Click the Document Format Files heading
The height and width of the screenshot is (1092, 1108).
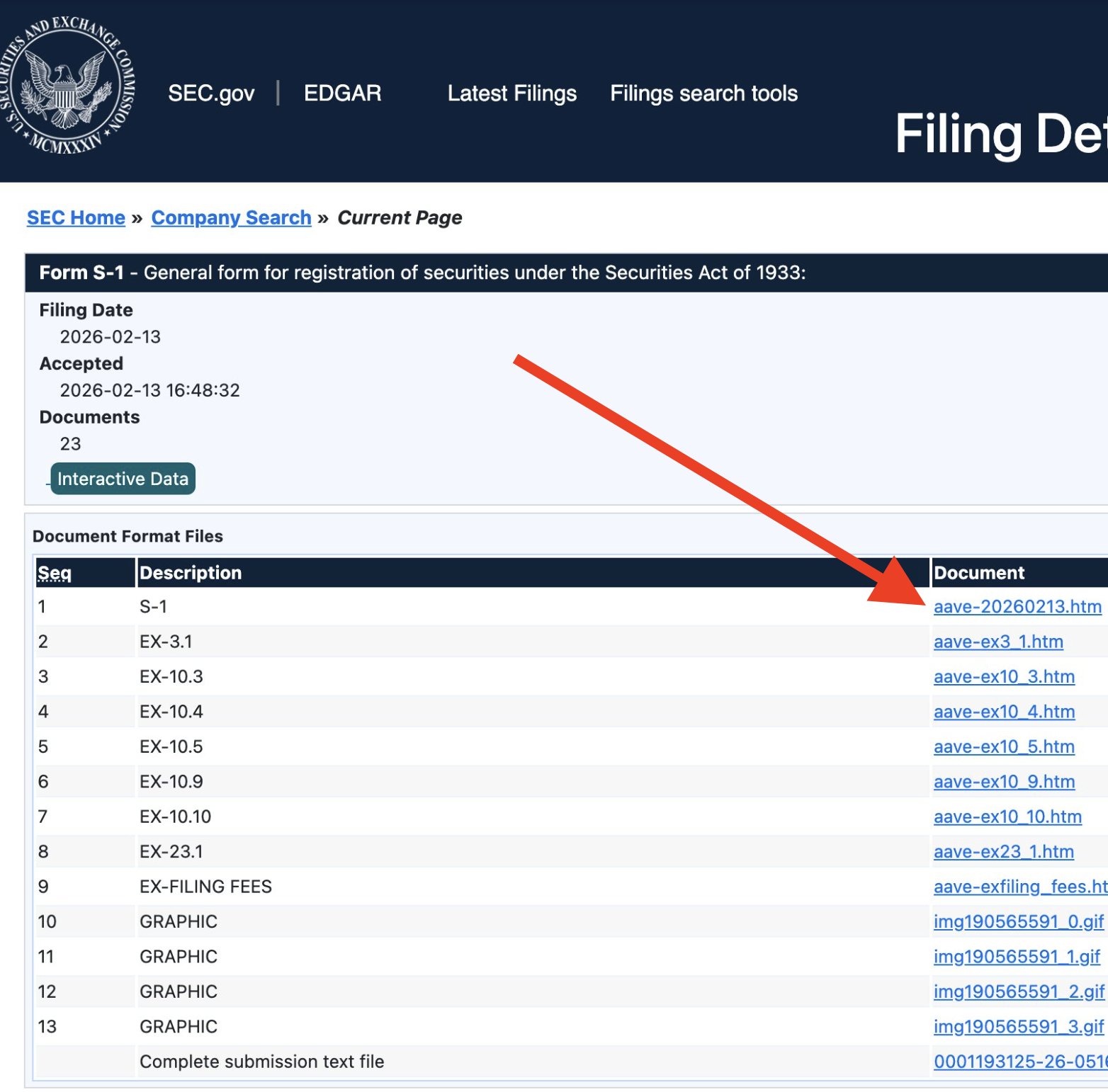[x=128, y=536]
